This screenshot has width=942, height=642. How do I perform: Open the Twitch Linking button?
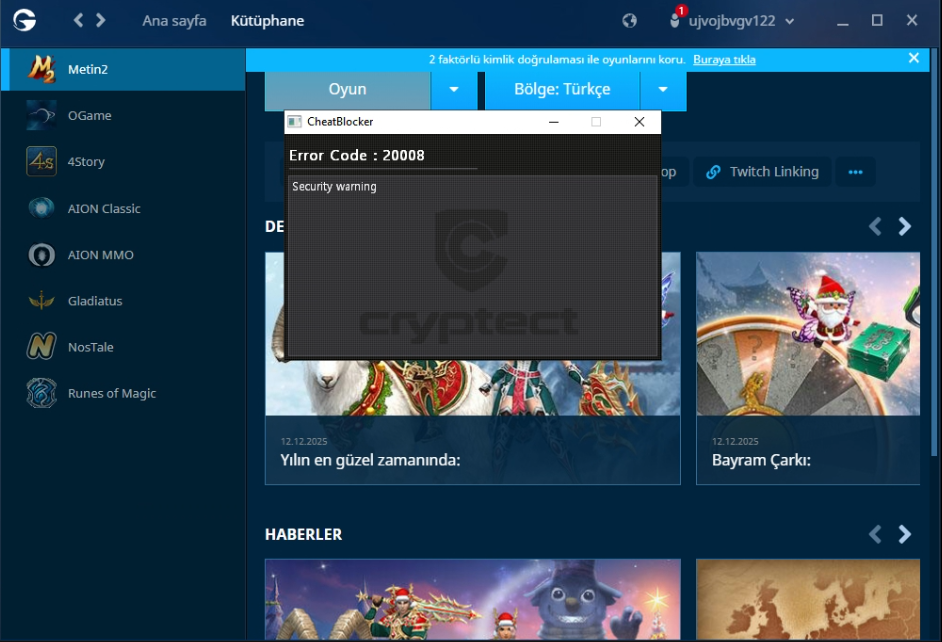[x=762, y=172]
